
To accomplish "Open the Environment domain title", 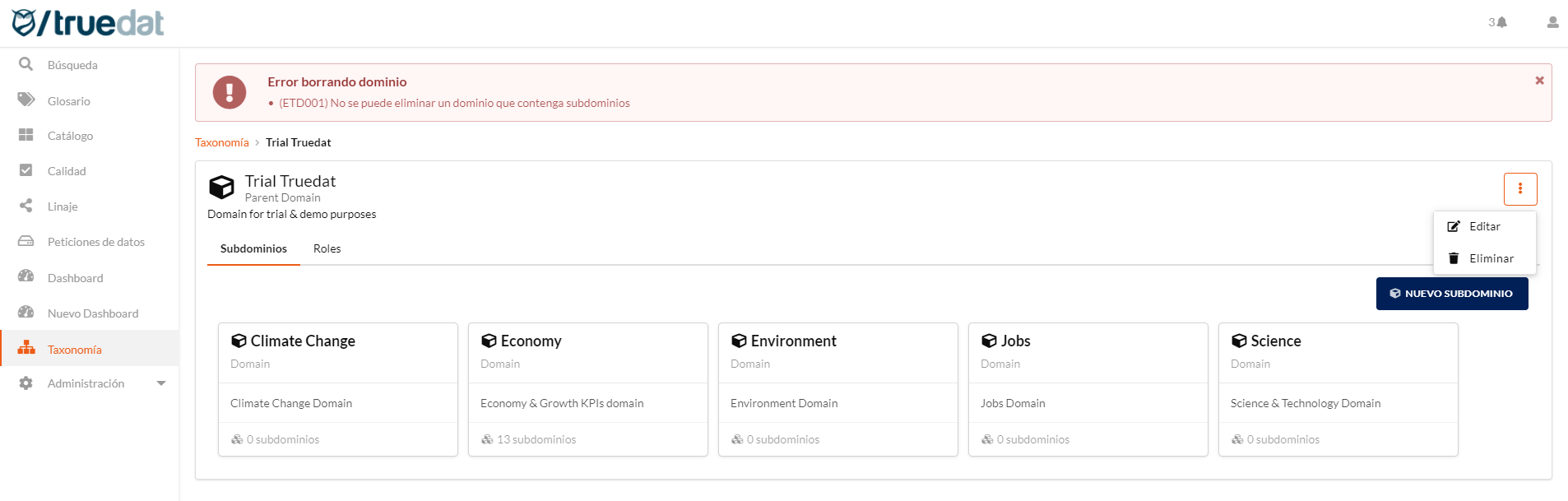I will point(793,341).
